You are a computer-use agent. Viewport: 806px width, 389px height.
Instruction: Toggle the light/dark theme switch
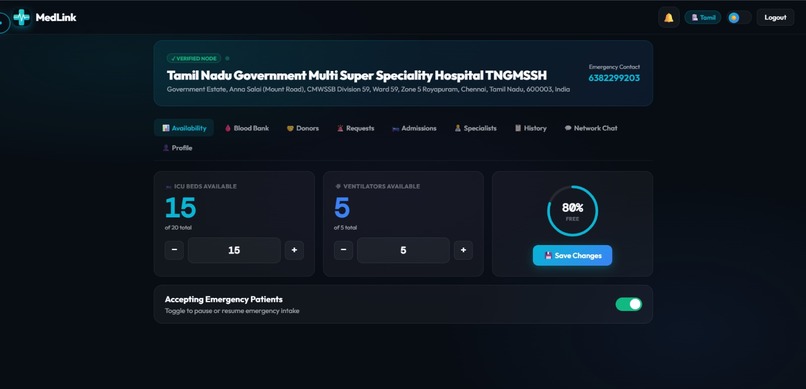tap(739, 17)
